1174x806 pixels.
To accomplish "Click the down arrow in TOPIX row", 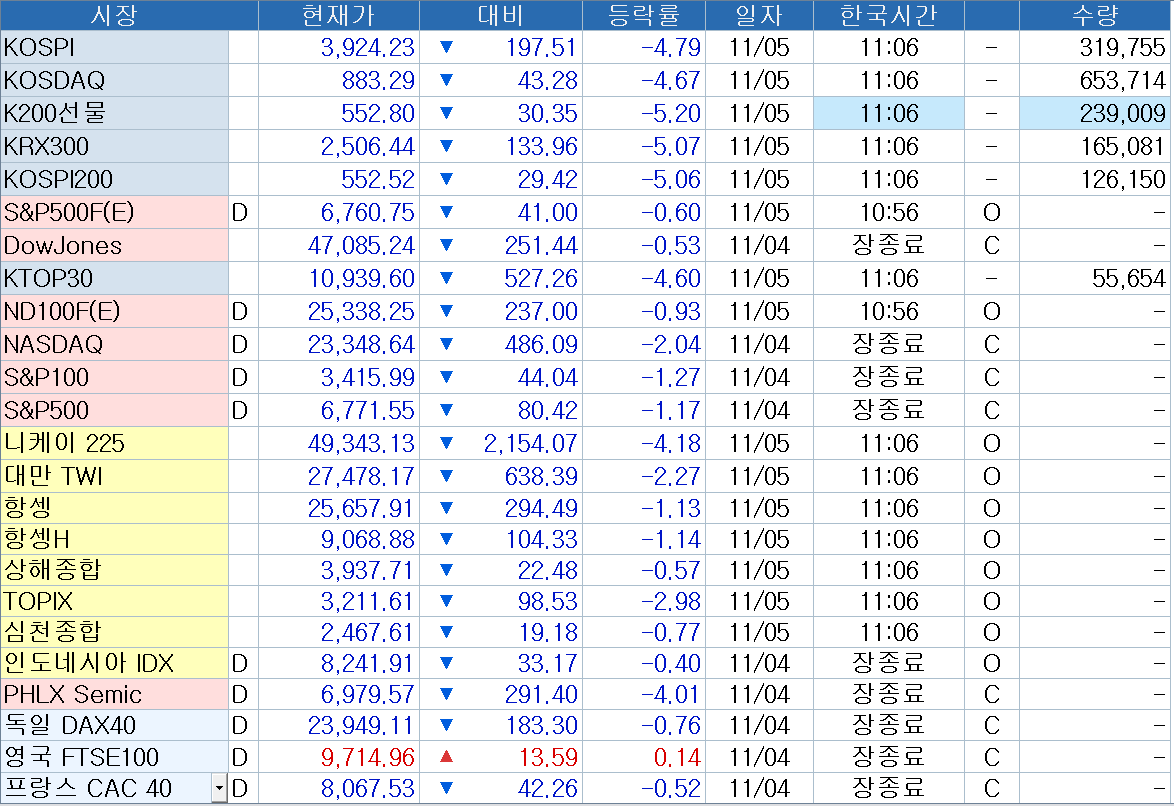I will tap(446, 602).
